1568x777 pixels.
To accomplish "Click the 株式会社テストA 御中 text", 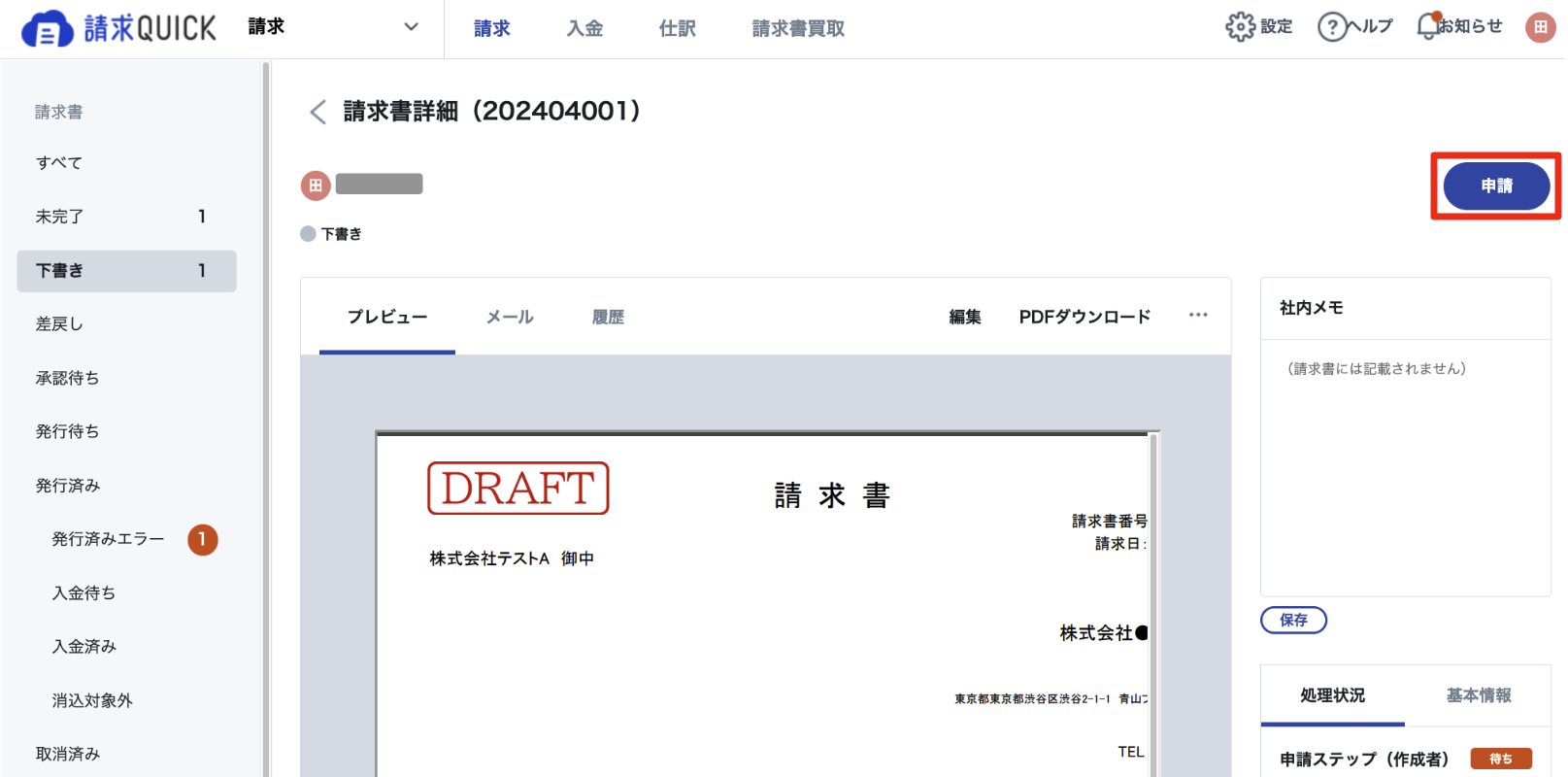I will pyautogui.click(x=512, y=558).
